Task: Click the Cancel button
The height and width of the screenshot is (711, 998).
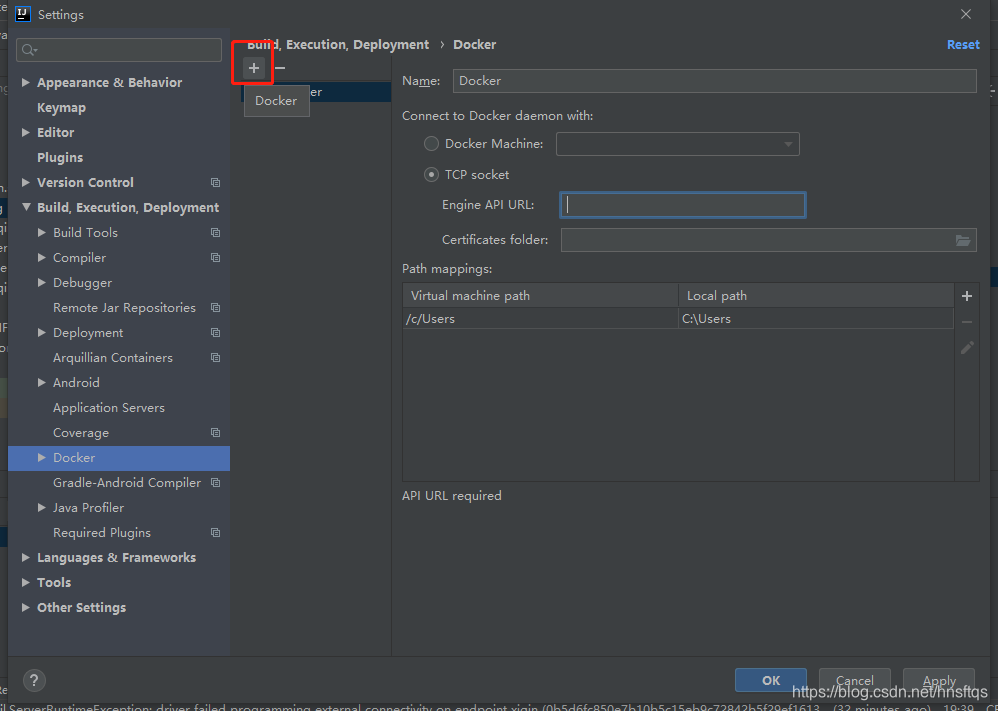Action: [x=855, y=680]
